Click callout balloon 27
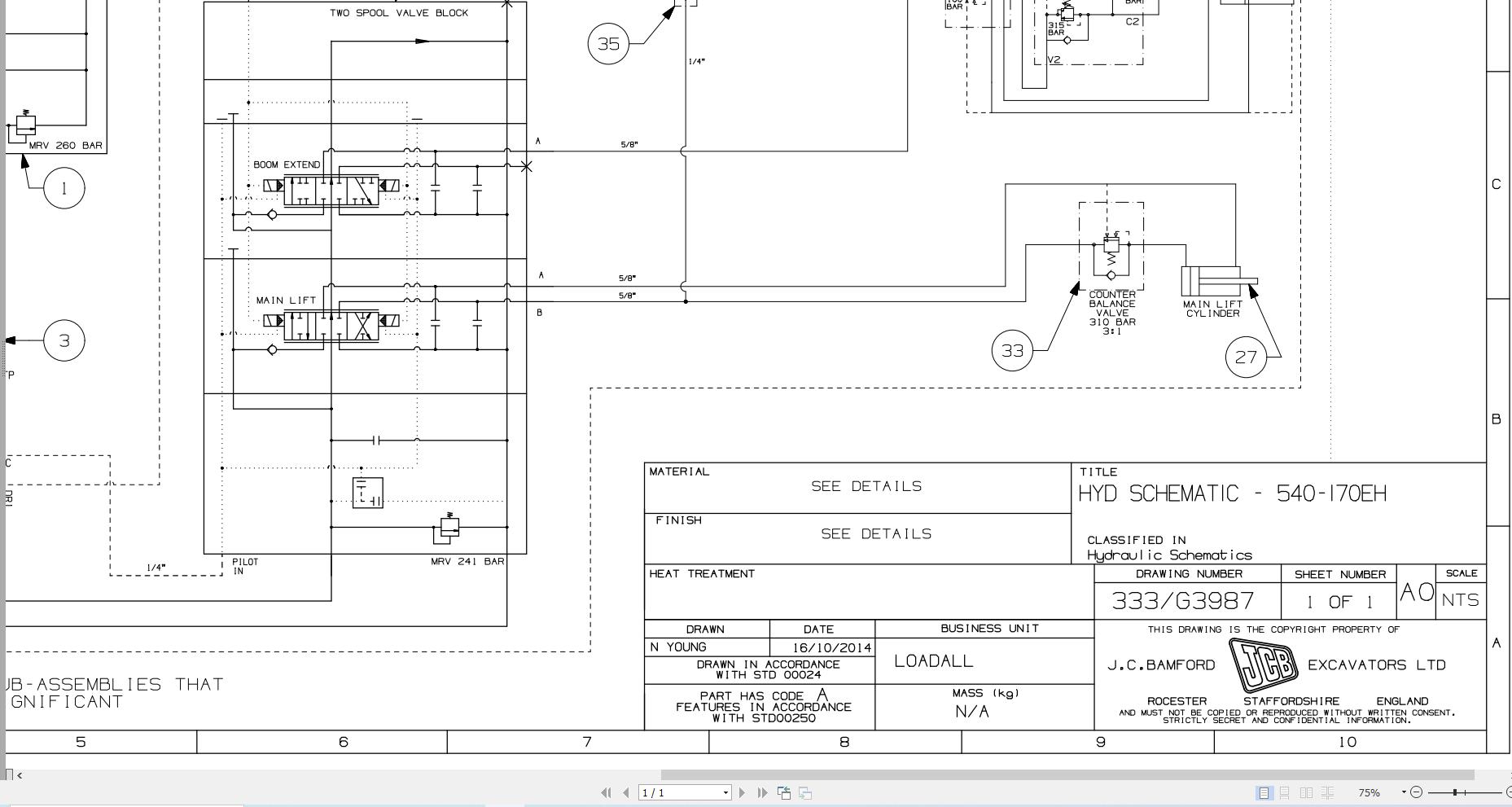Viewport: 1512px width, 807px height. coord(1246,357)
